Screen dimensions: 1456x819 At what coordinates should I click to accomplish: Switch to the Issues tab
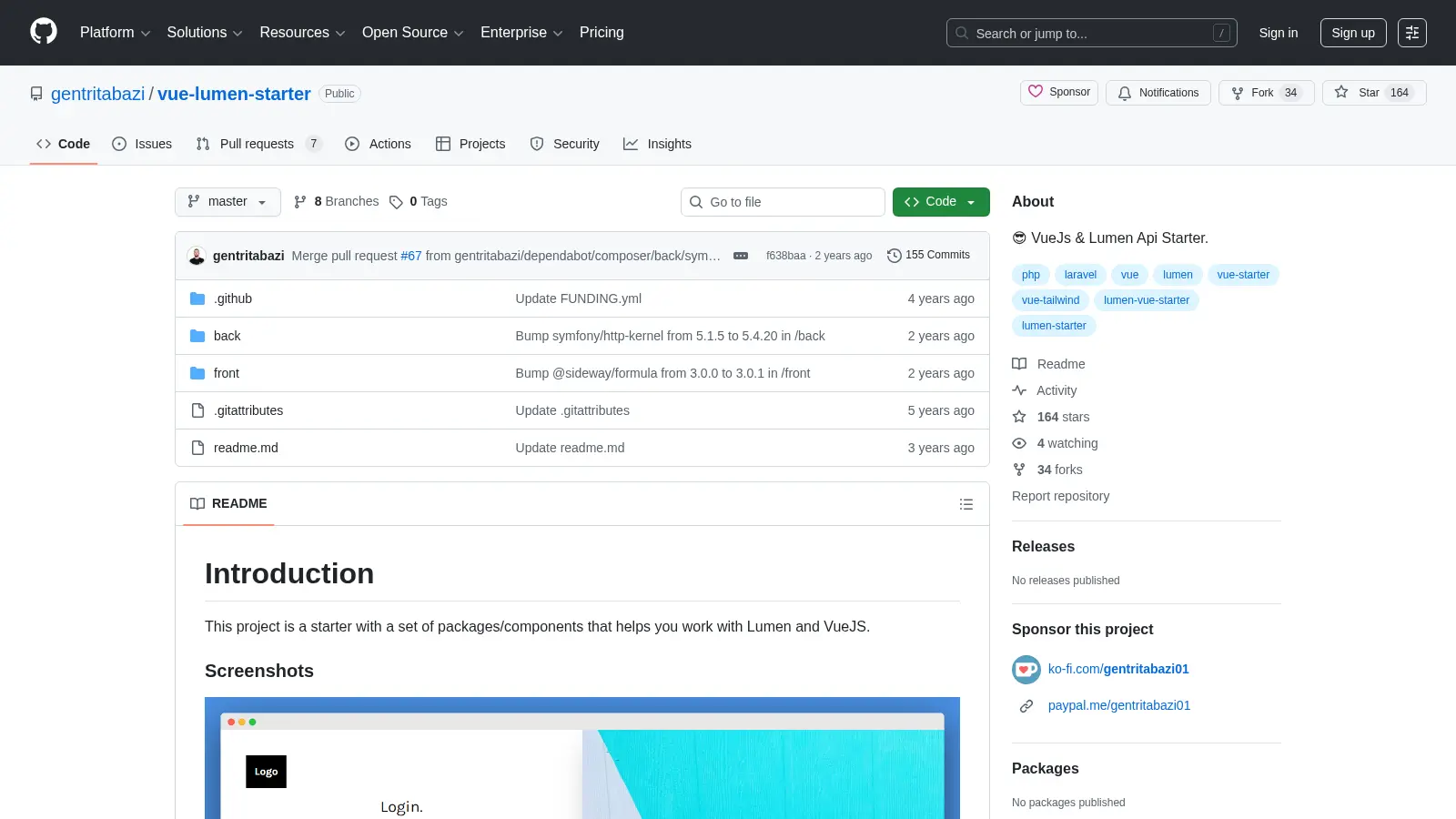(142, 144)
